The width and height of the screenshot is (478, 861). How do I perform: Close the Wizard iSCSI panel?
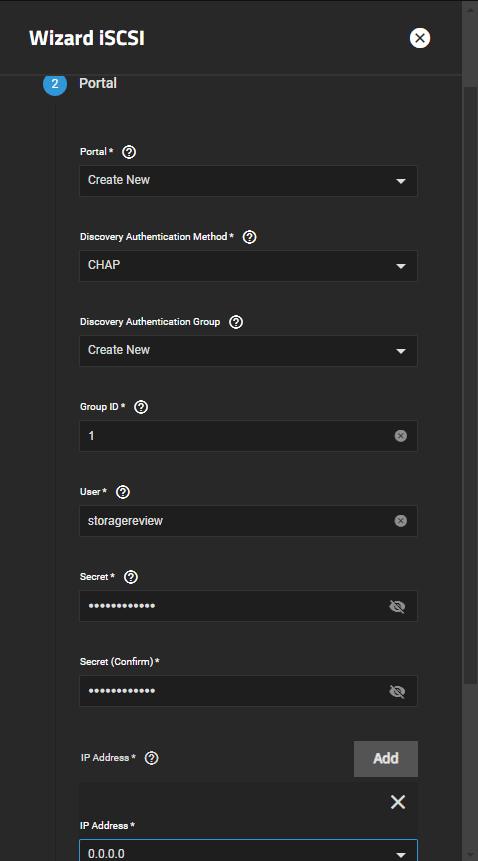click(420, 38)
